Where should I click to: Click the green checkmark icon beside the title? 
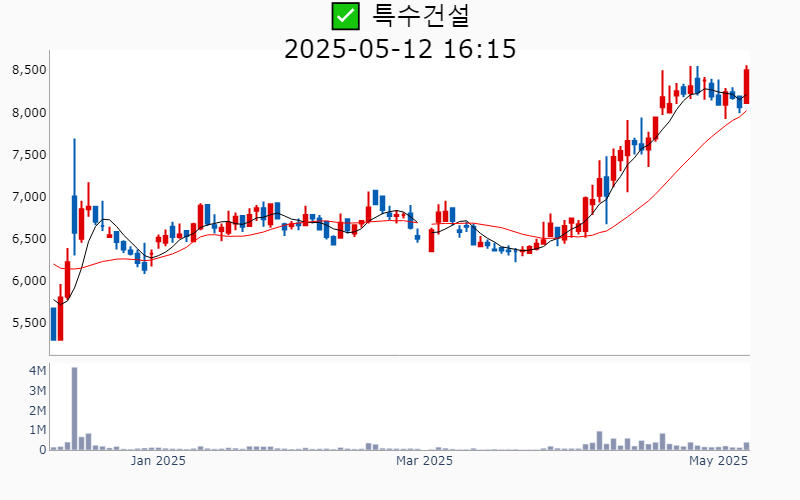345,16
